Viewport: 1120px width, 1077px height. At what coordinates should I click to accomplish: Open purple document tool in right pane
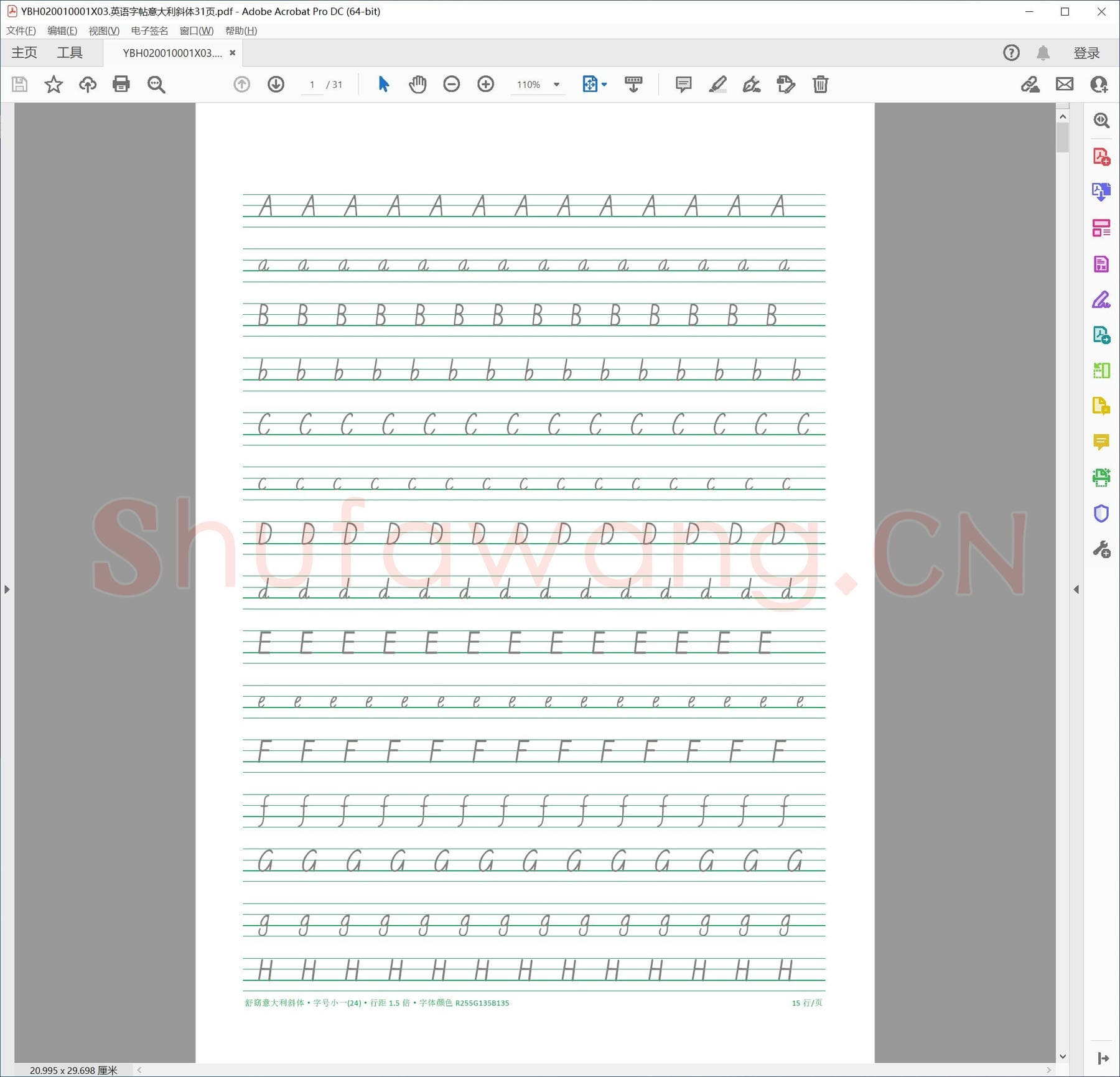pos(1101,264)
